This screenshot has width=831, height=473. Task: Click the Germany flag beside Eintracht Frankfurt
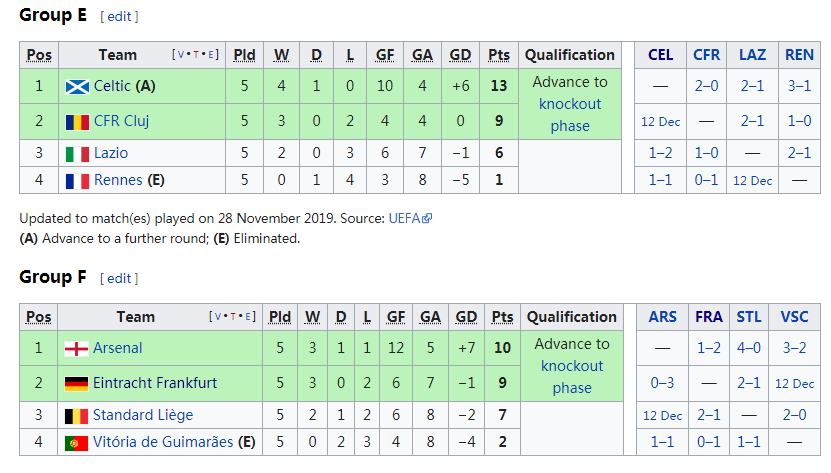pyautogui.click(x=77, y=383)
